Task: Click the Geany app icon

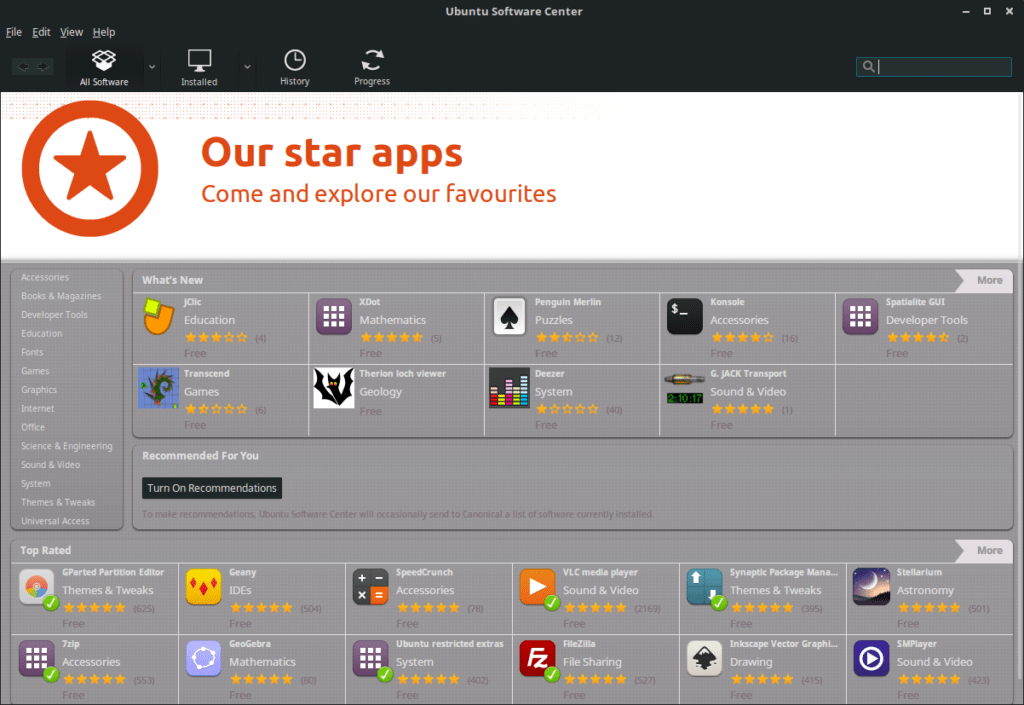Action: [x=204, y=586]
